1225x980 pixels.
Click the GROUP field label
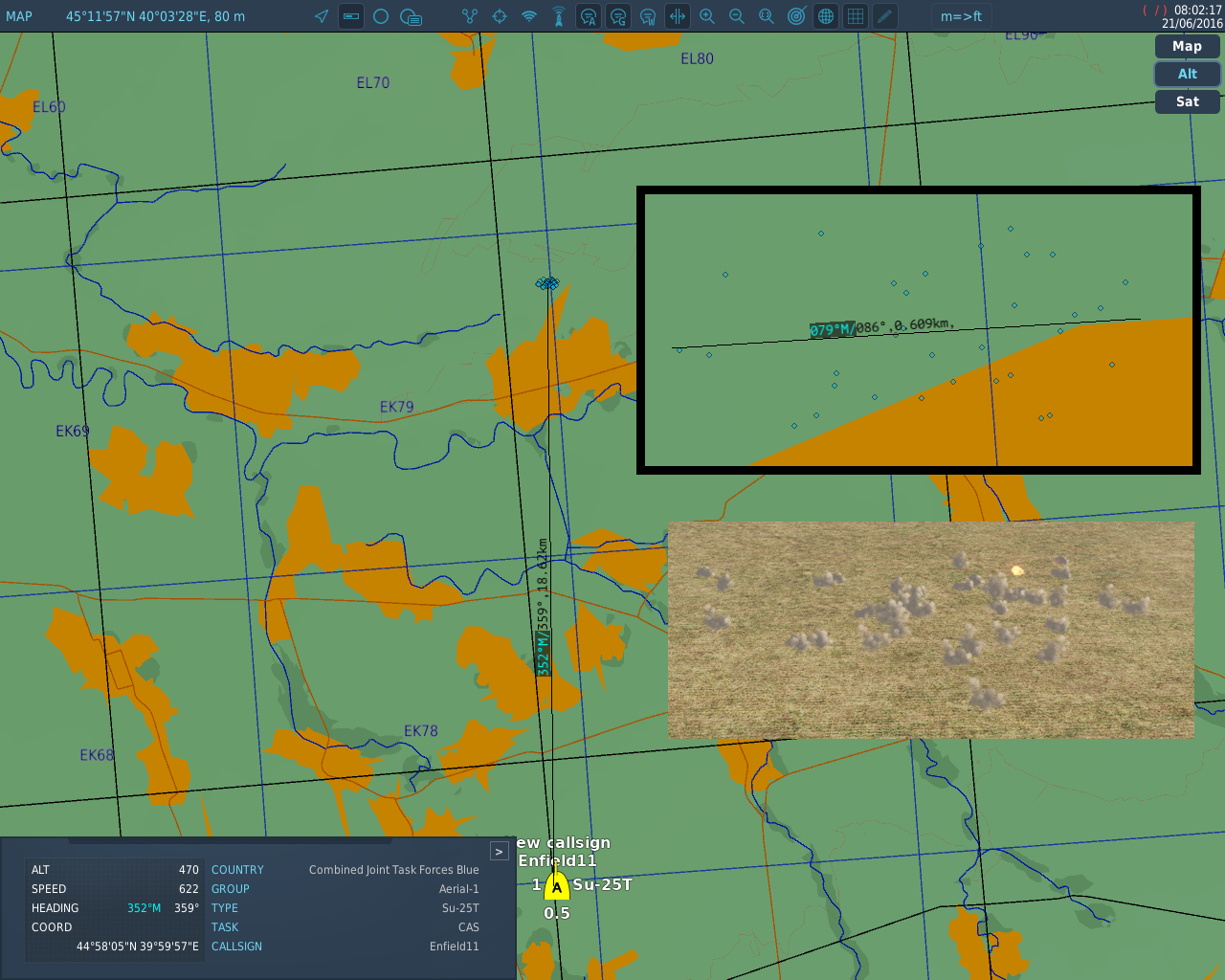pyautogui.click(x=231, y=889)
